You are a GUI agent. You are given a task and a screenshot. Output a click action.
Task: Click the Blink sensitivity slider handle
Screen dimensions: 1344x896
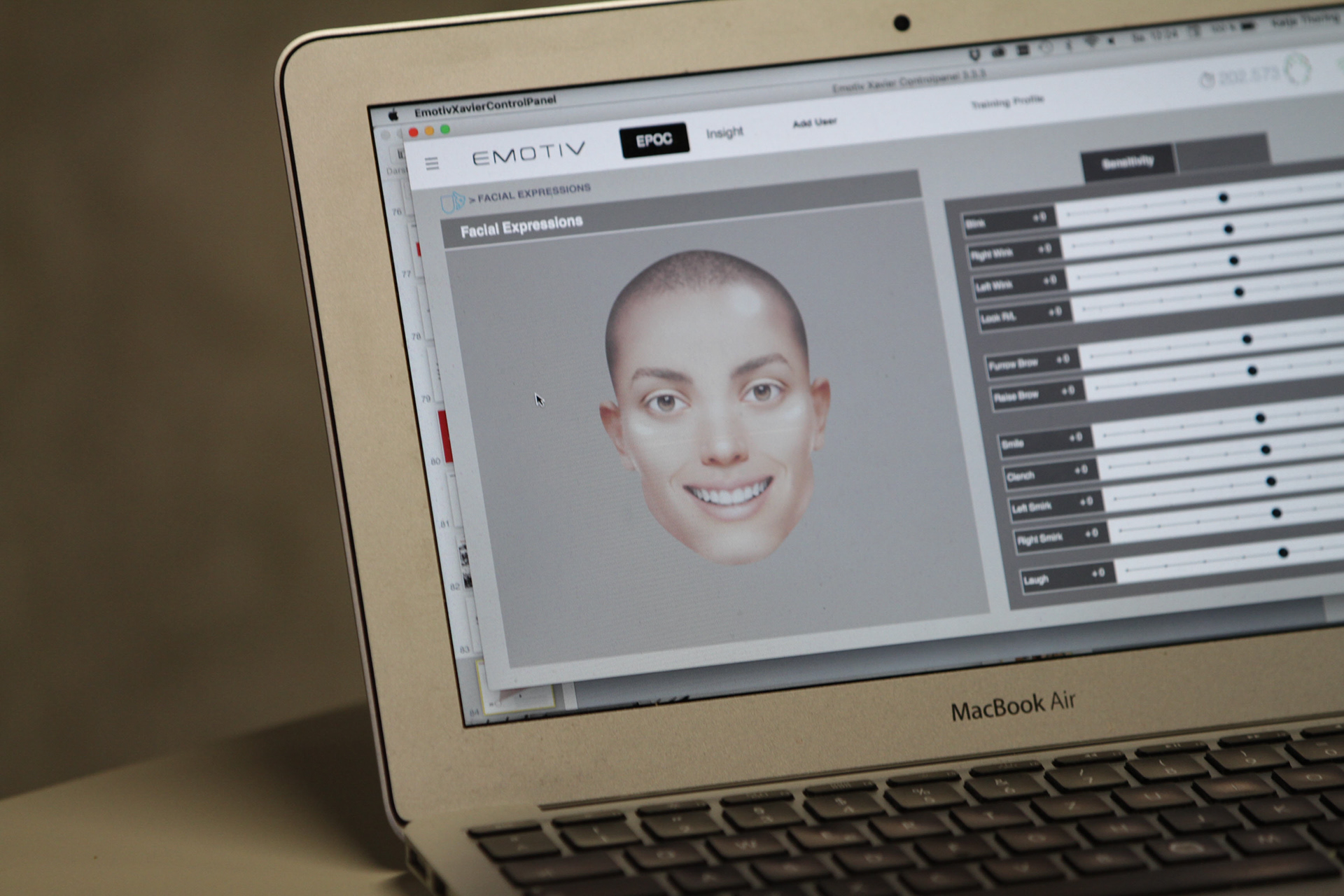tap(1223, 198)
